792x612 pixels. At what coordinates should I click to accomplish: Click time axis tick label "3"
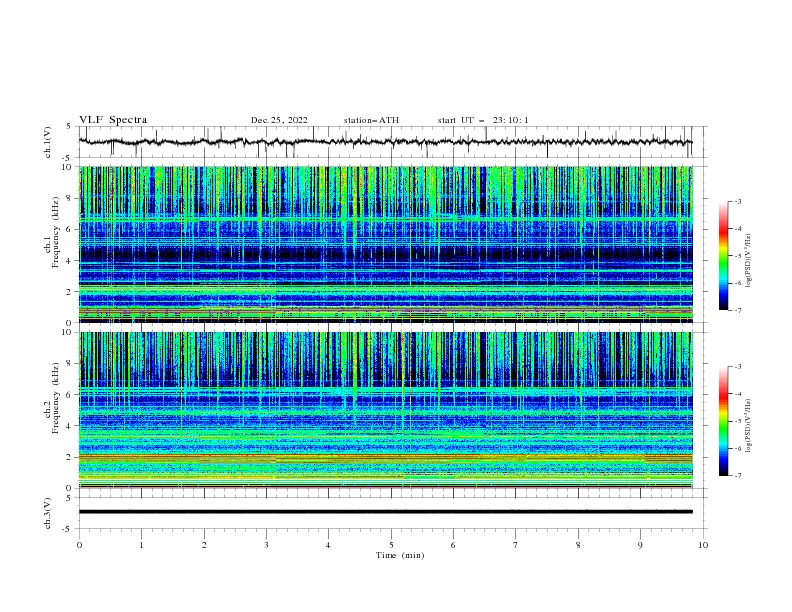click(266, 545)
